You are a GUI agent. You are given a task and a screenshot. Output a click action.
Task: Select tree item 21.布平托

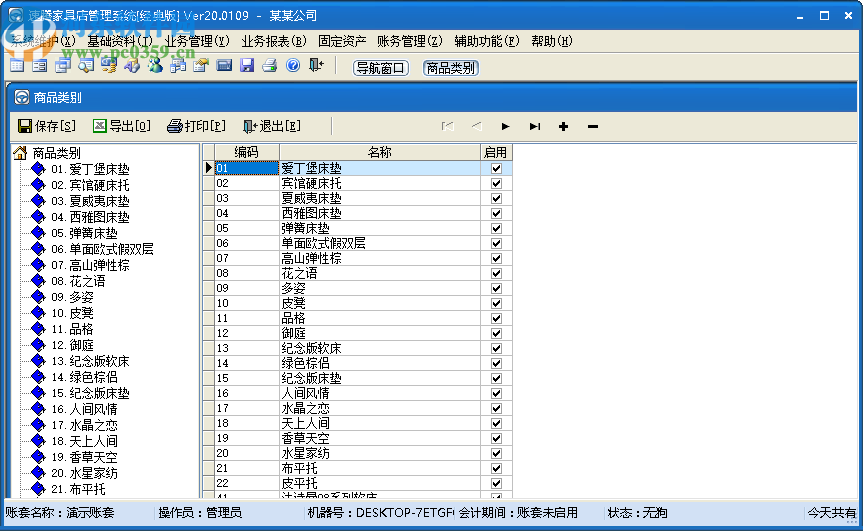tap(78, 489)
